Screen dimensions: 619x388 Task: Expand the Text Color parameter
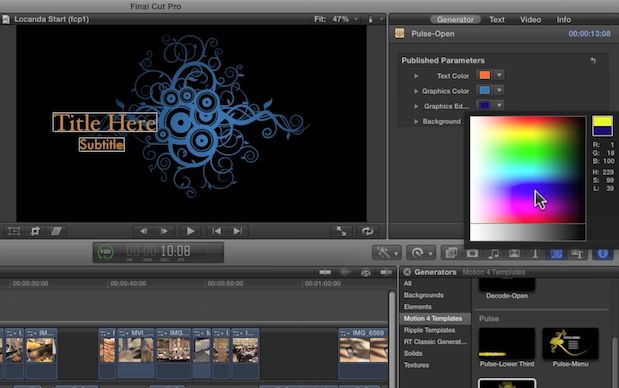tap(416, 76)
